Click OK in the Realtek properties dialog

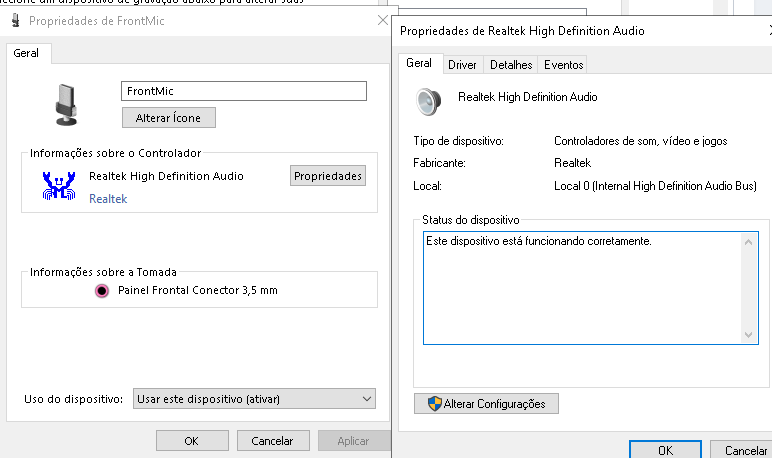coord(665,451)
